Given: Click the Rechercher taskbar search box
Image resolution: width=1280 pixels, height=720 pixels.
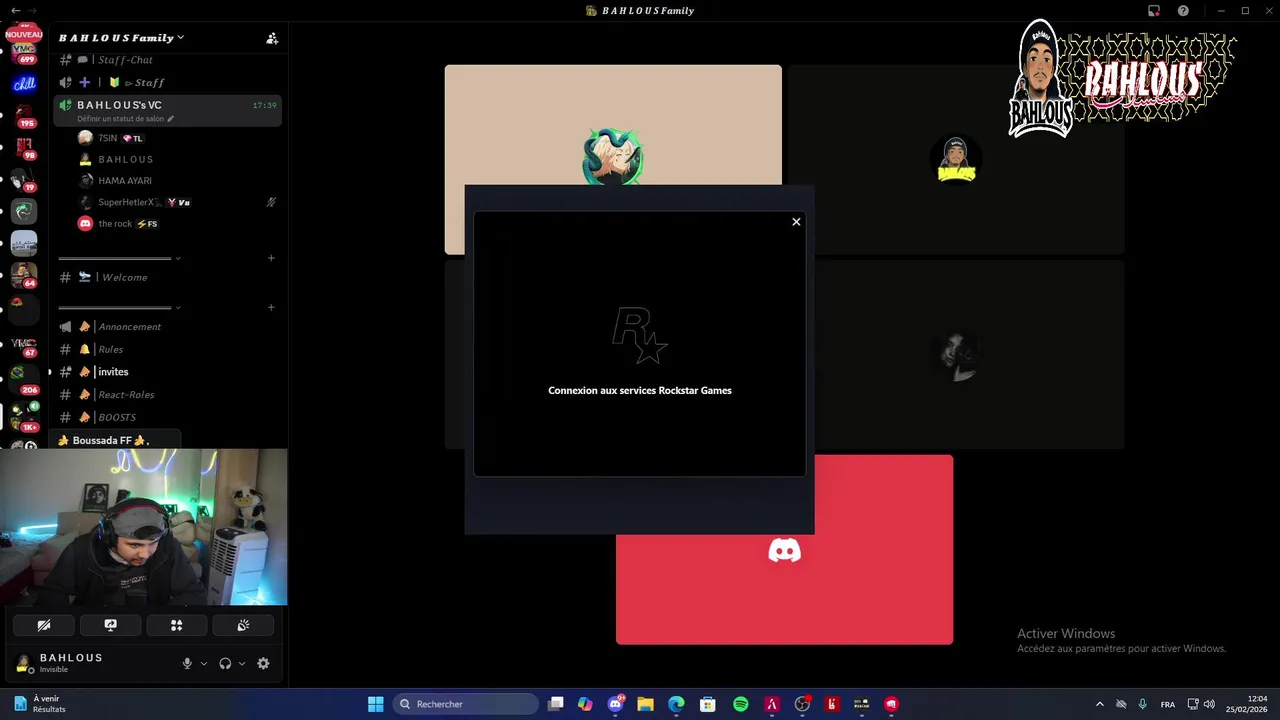Looking at the screenshot, I should [465, 704].
